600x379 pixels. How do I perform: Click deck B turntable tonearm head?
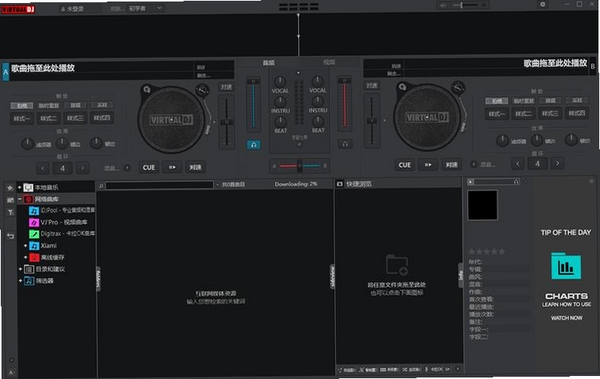pos(463,126)
